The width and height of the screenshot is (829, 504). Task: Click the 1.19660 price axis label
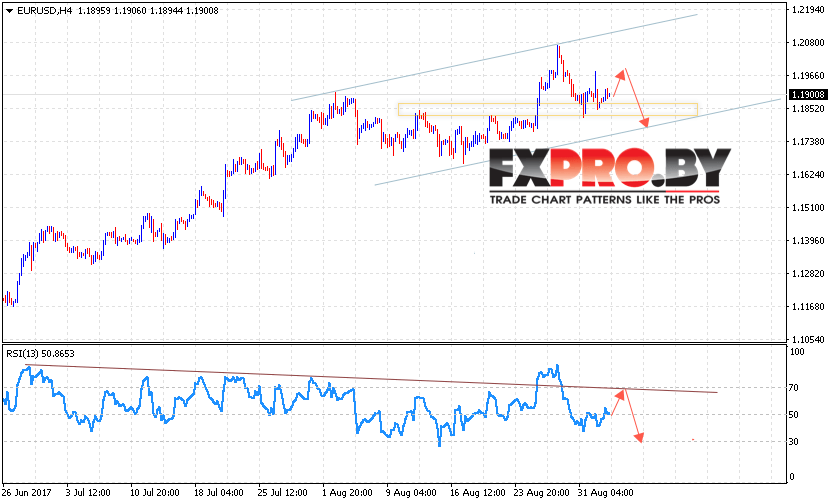tap(808, 76)
